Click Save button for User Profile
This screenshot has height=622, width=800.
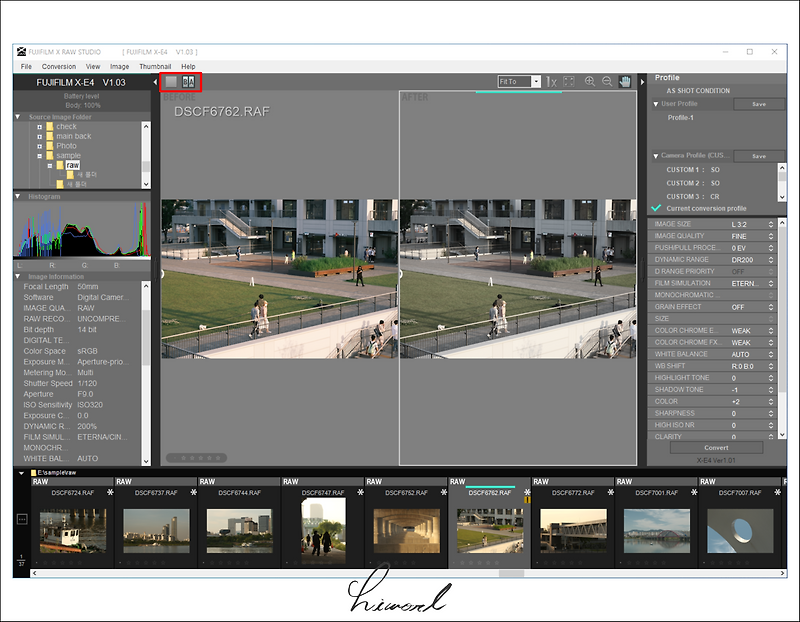759,104
